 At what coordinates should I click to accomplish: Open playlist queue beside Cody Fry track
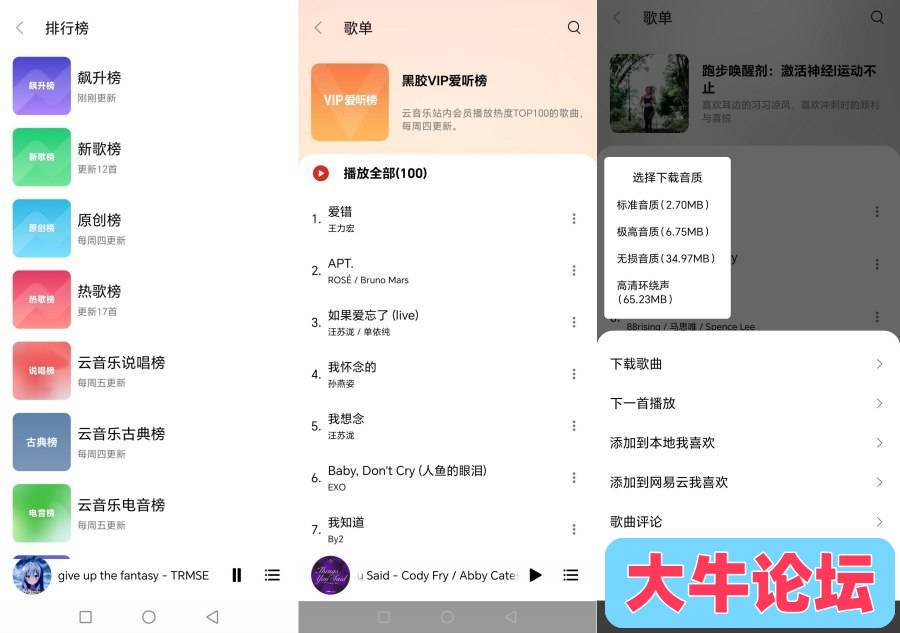click(571, 575)
